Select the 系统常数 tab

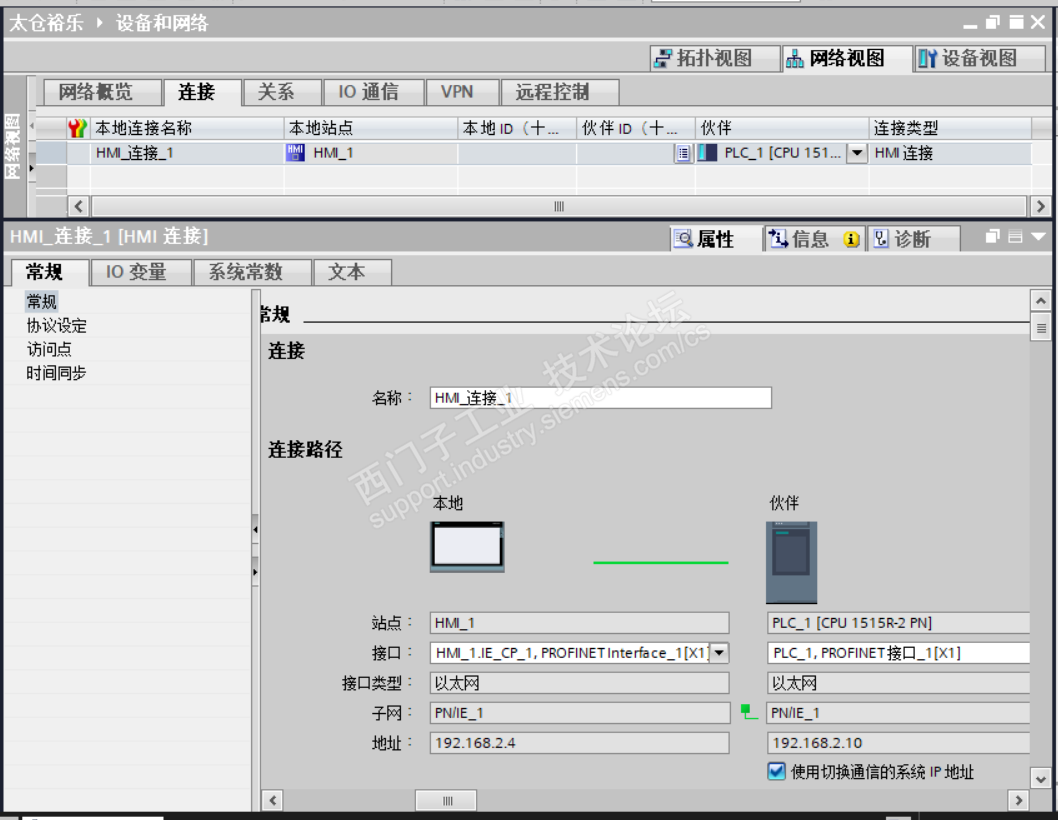[x=252, y=272]
